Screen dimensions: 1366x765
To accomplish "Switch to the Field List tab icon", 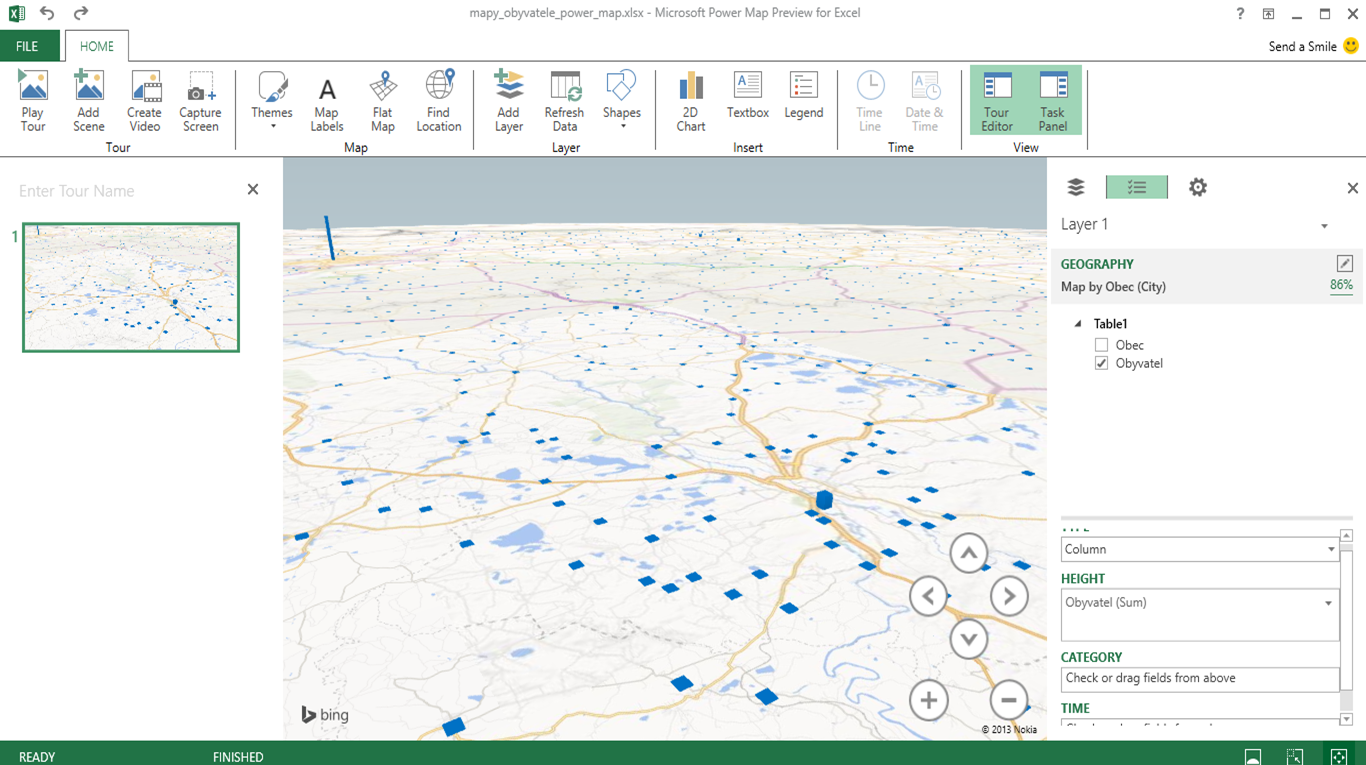I will click(x=1136, y=187).
